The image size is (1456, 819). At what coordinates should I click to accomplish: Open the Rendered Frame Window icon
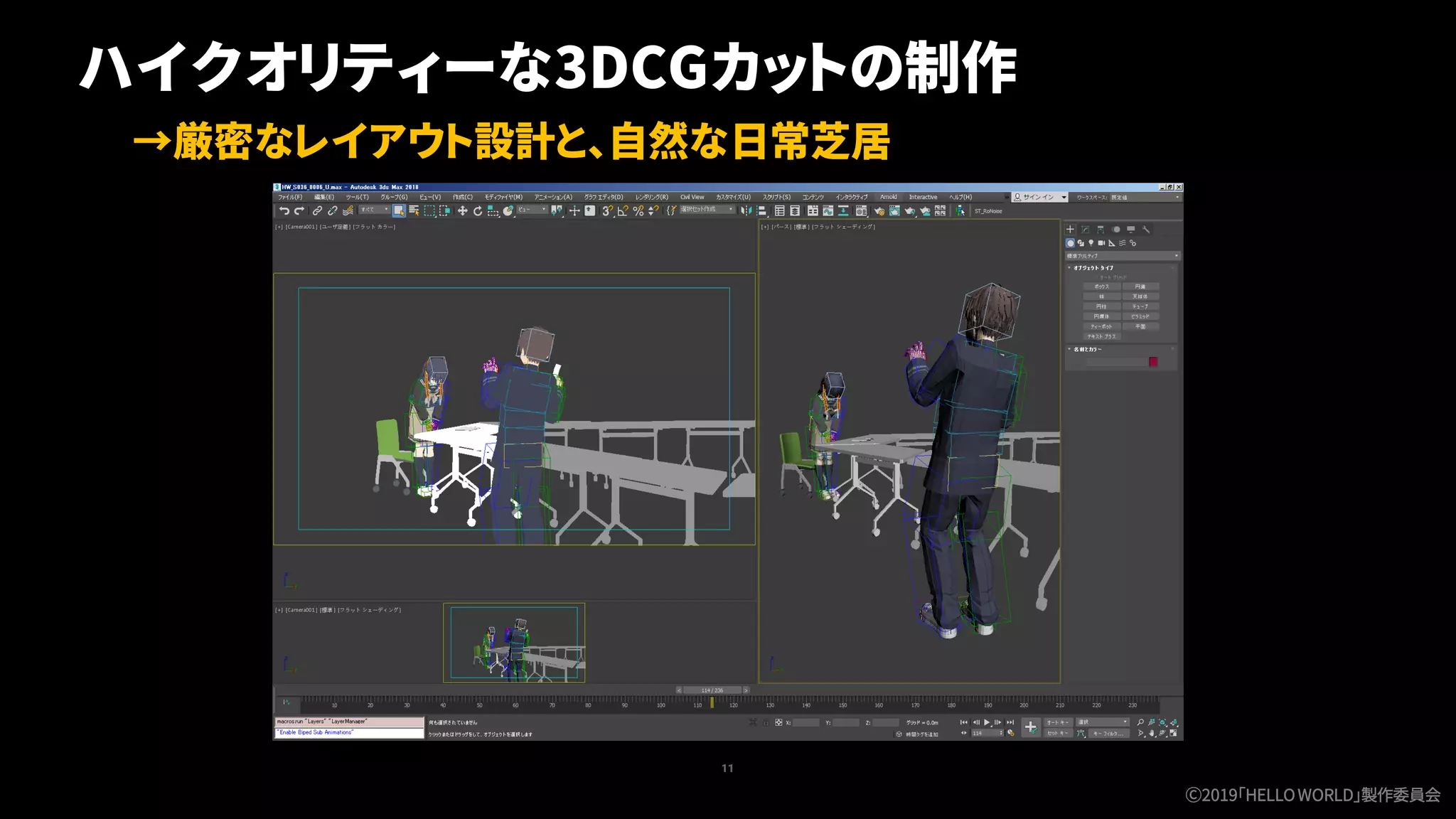894,210
